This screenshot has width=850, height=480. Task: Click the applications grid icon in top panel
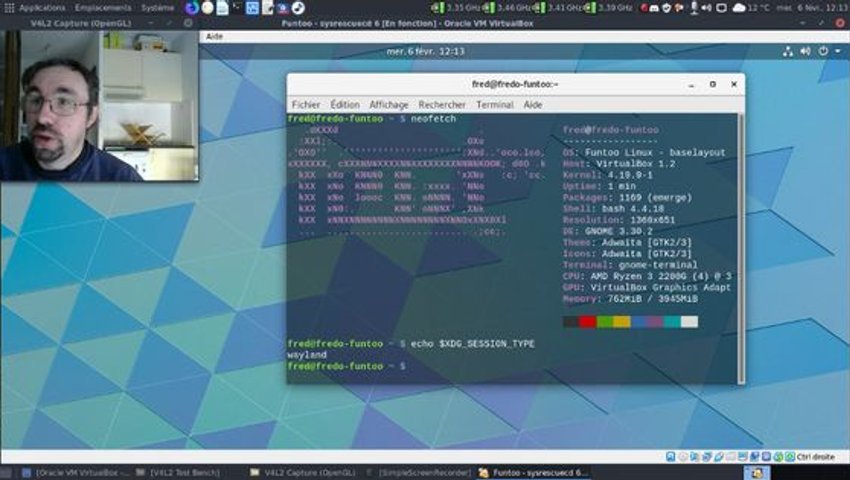click(x=9, y=8)
